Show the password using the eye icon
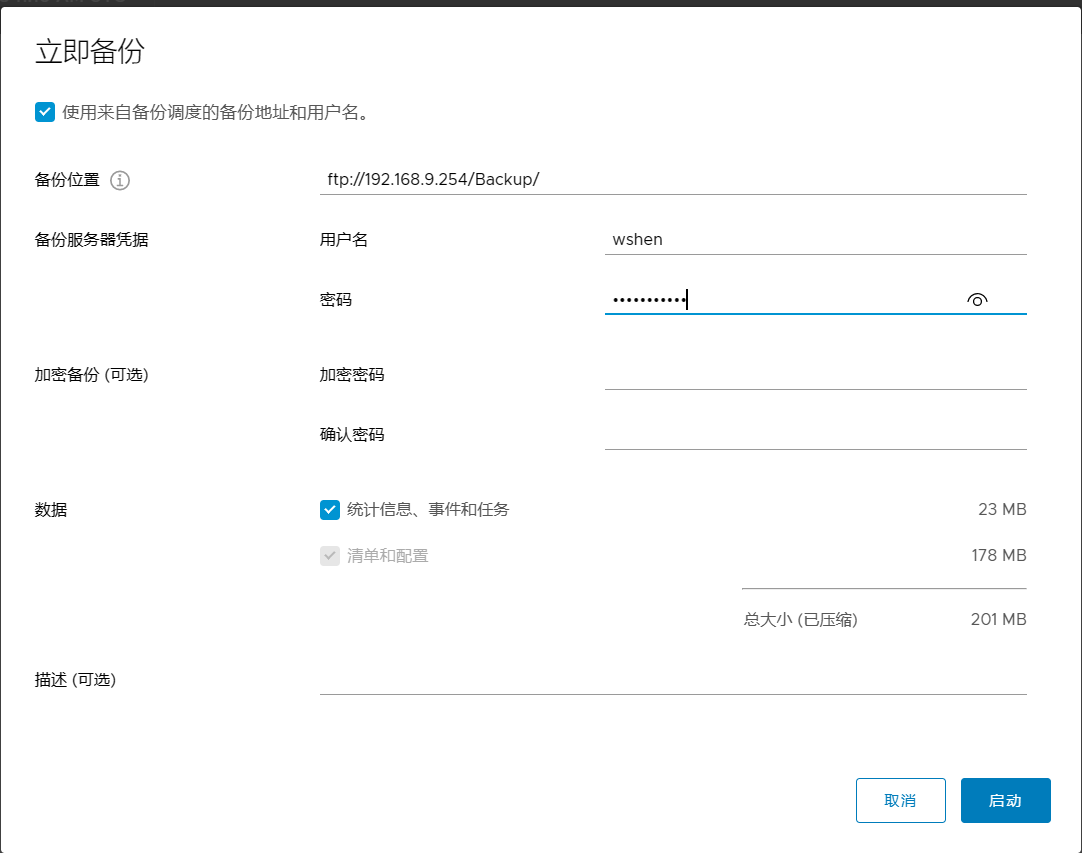 point(977,298)
